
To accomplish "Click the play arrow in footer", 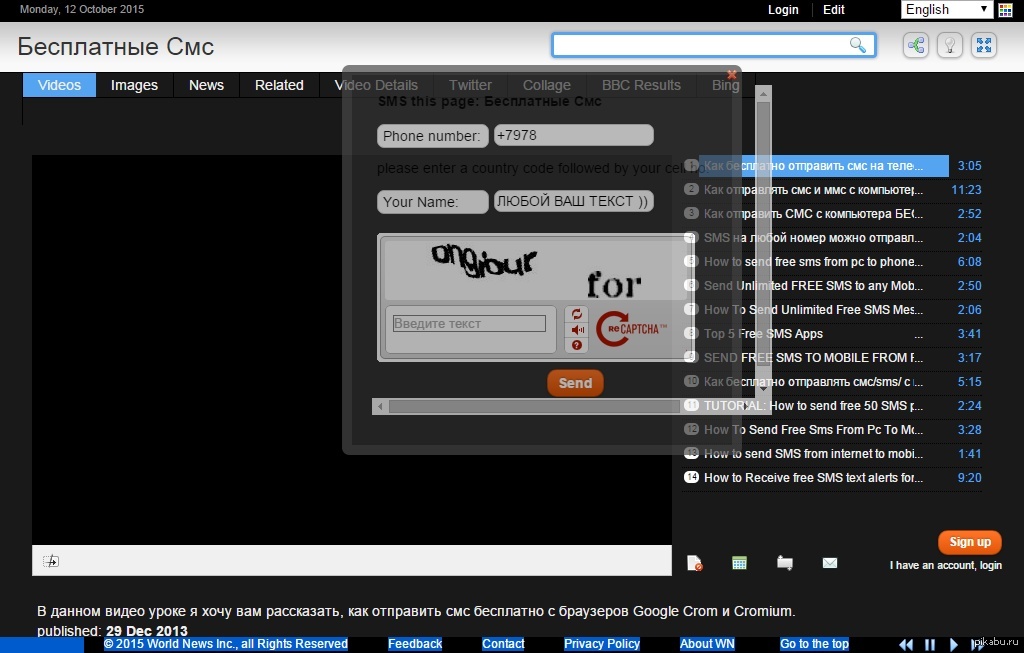I will (x=953, y=645).
